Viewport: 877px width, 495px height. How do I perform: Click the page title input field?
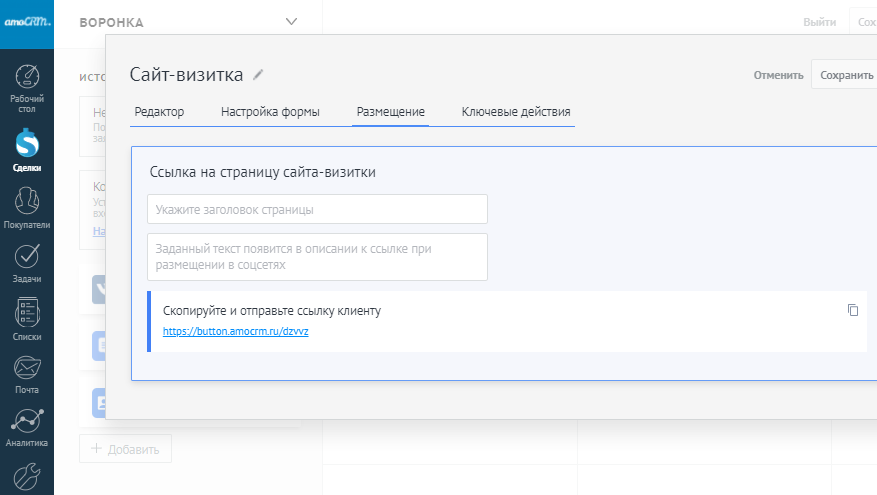click(317, 209)
